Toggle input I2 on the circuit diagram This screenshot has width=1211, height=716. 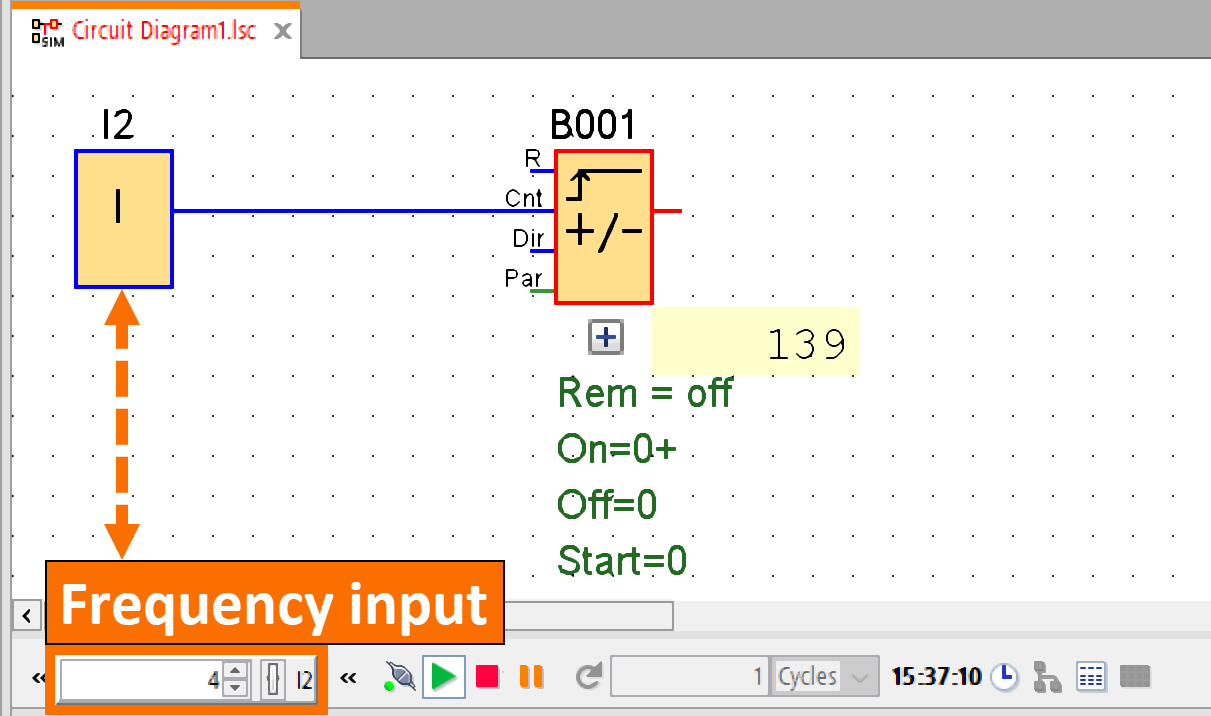point(122,218)
